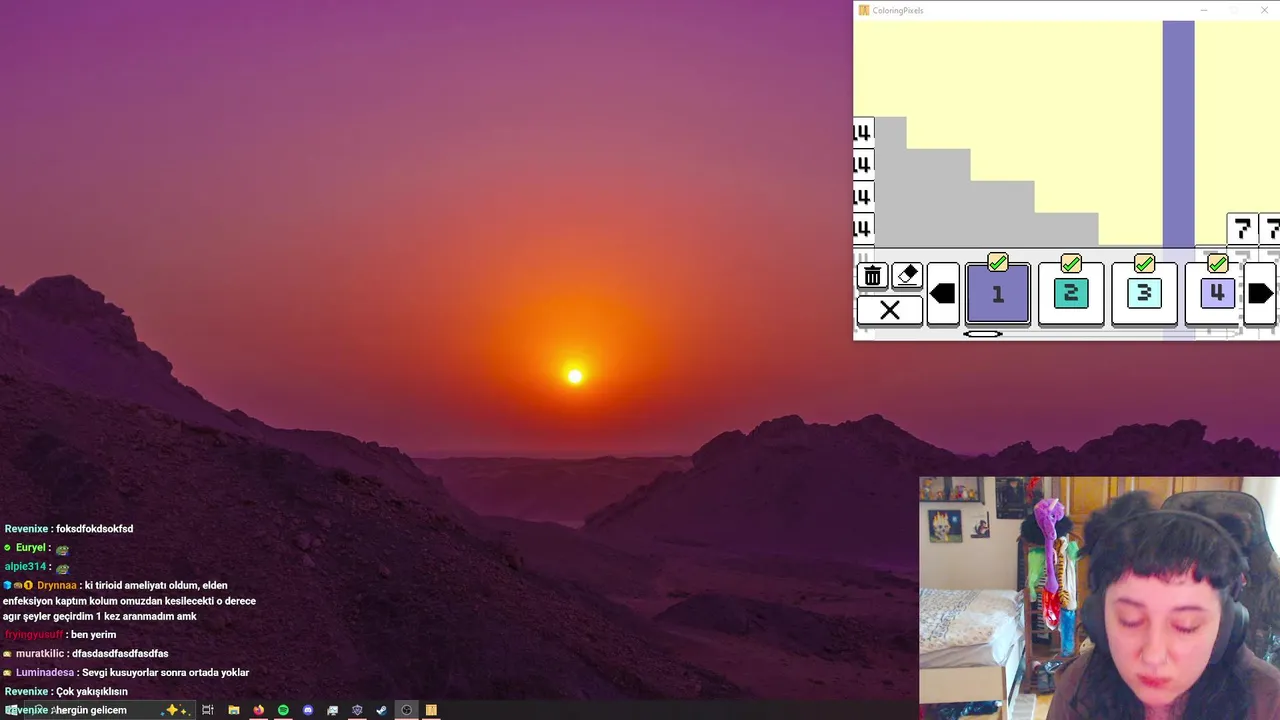Click the username "Luminadesa" in chat
1280x720 pixels.
coord(43,673)
